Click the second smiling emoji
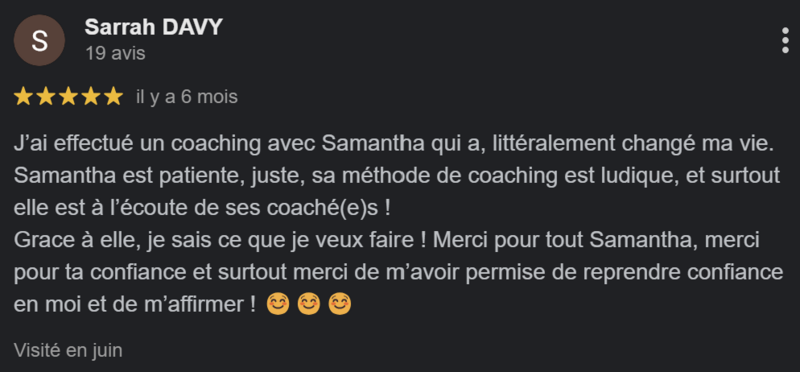 coord(309,305)
